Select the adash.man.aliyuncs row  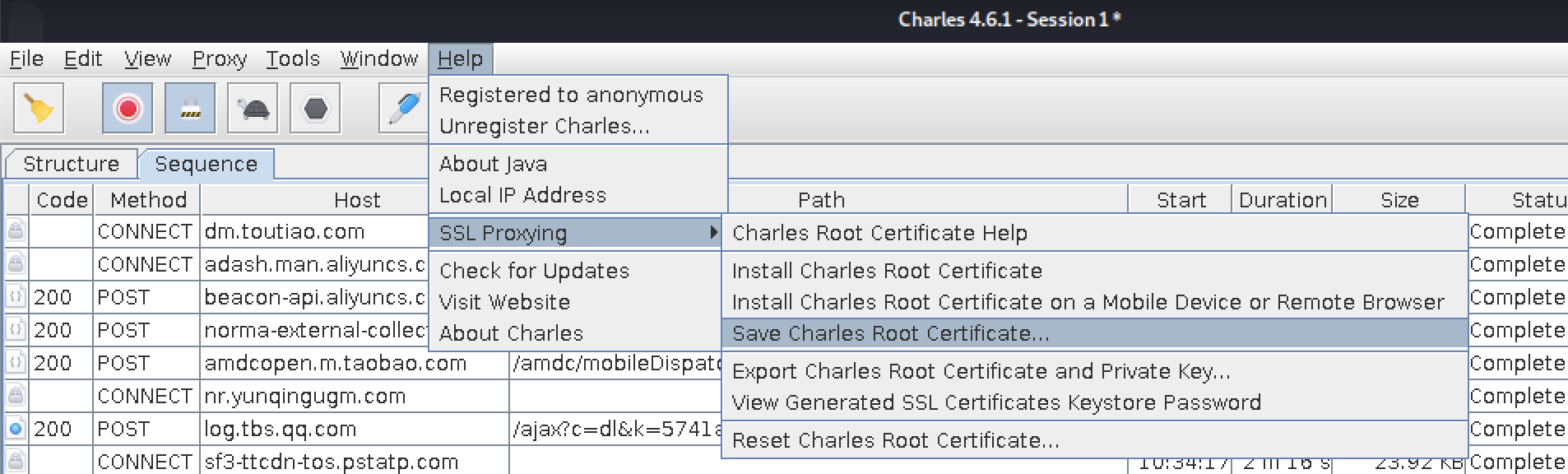pyautogui.click(x=315, y=265)
